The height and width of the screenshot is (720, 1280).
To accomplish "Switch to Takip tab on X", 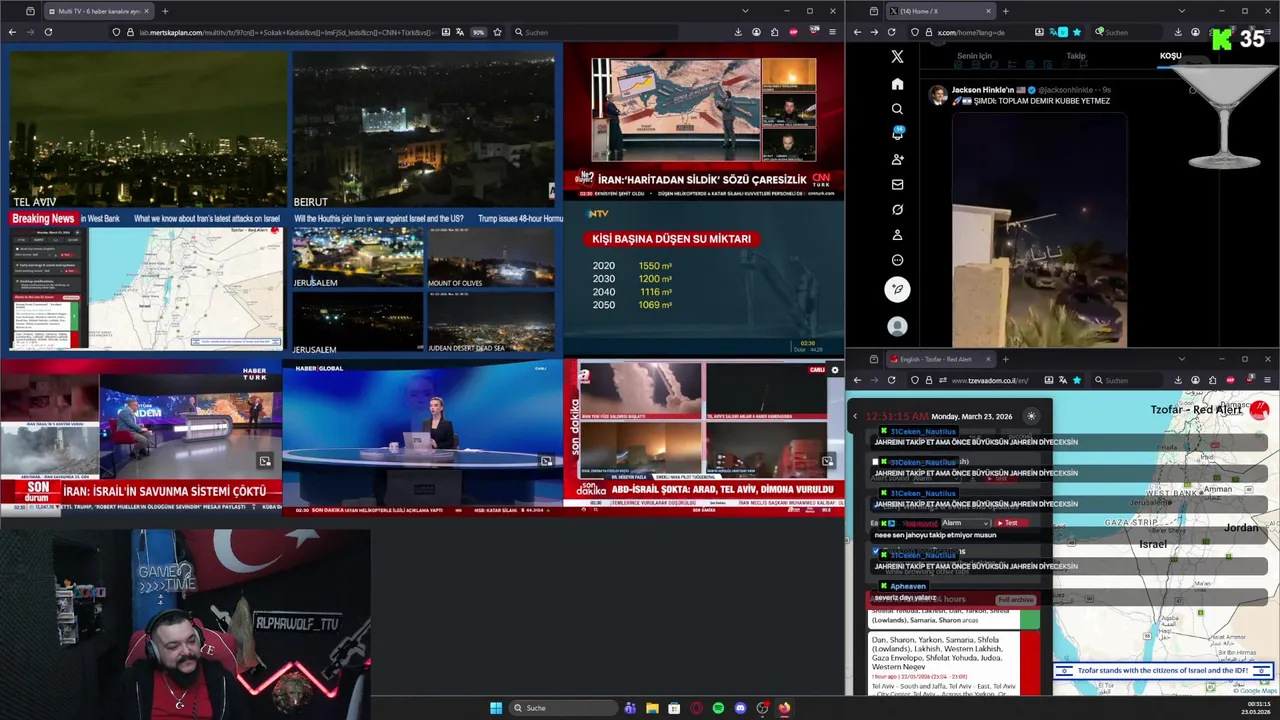I will coord(1076,56).
